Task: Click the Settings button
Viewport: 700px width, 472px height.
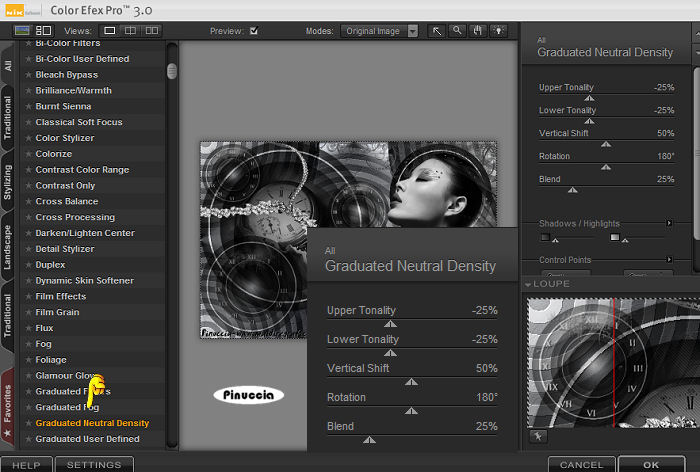Action: point(94,465)
